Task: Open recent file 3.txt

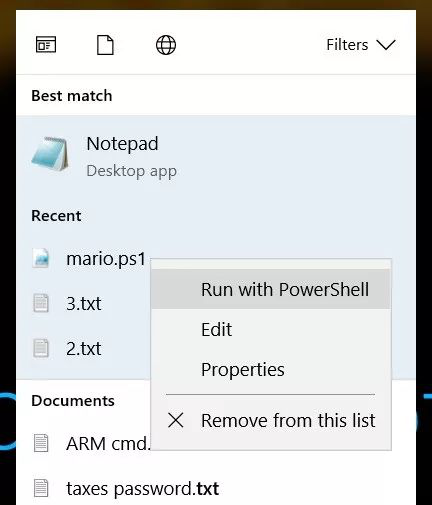Action: (84, 303)
